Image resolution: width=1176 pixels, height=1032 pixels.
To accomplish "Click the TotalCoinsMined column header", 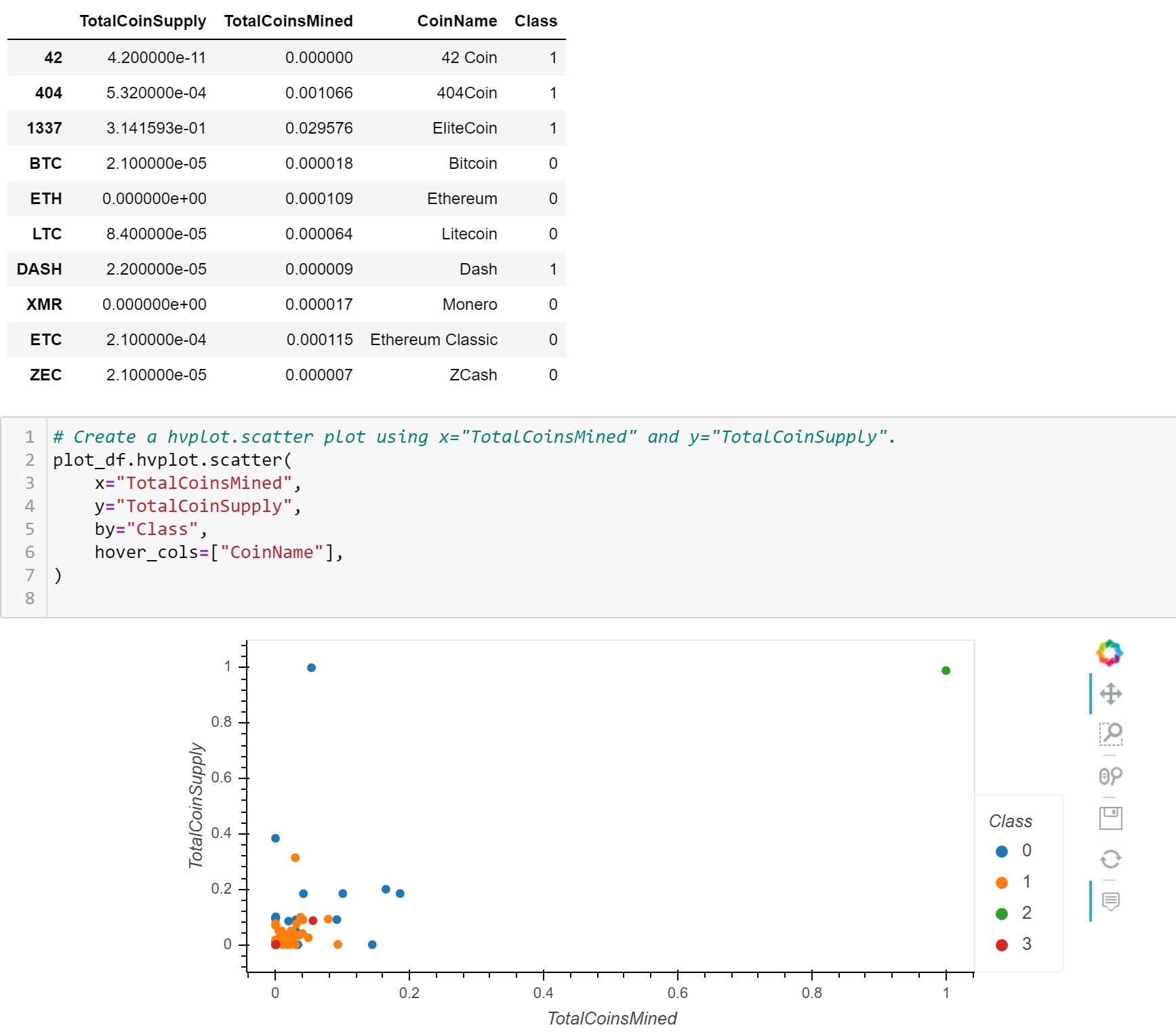I will (x=288, y=21).
